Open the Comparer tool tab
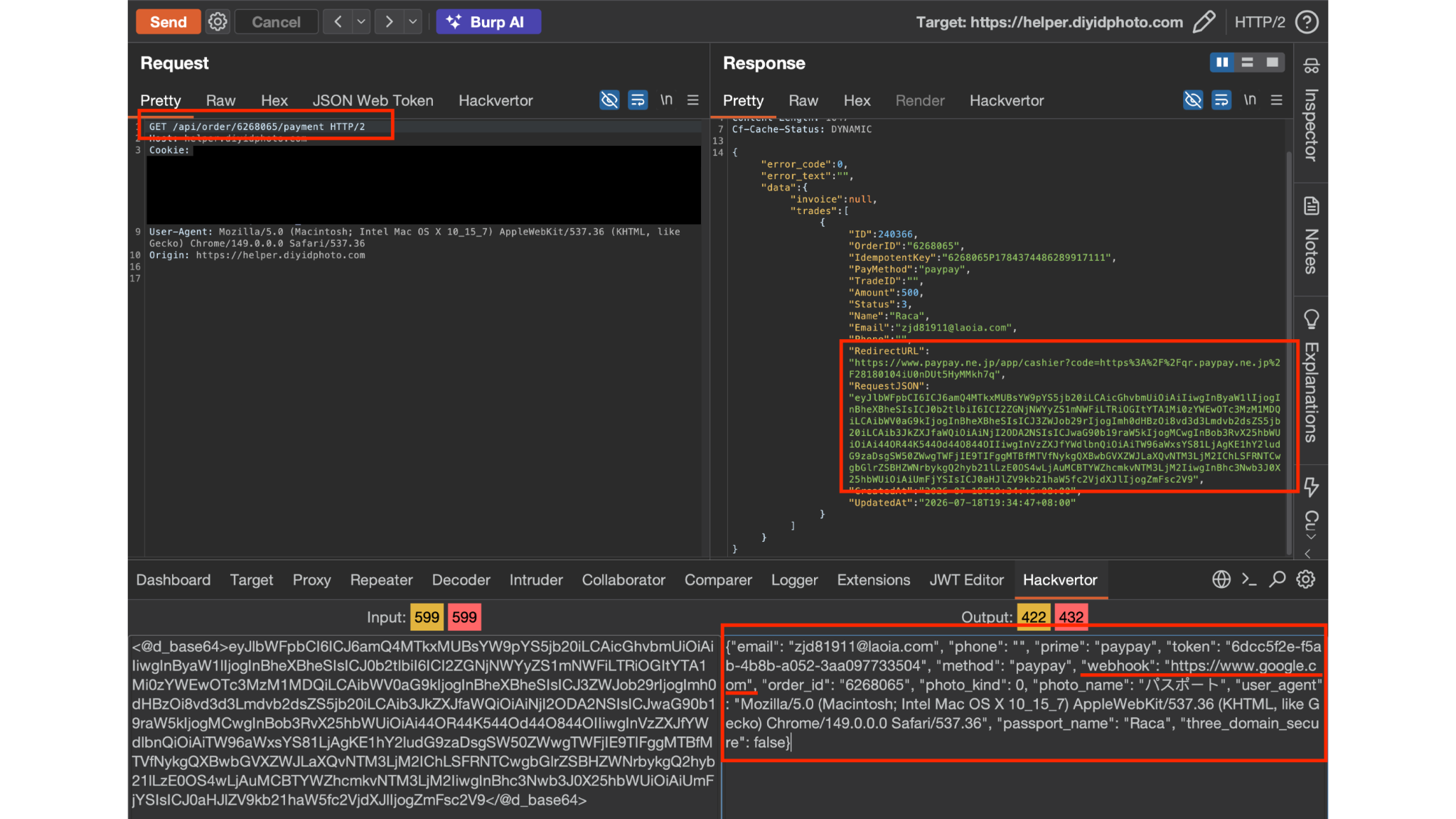This screenshot has height=819, width=1456. click(718, 580)
